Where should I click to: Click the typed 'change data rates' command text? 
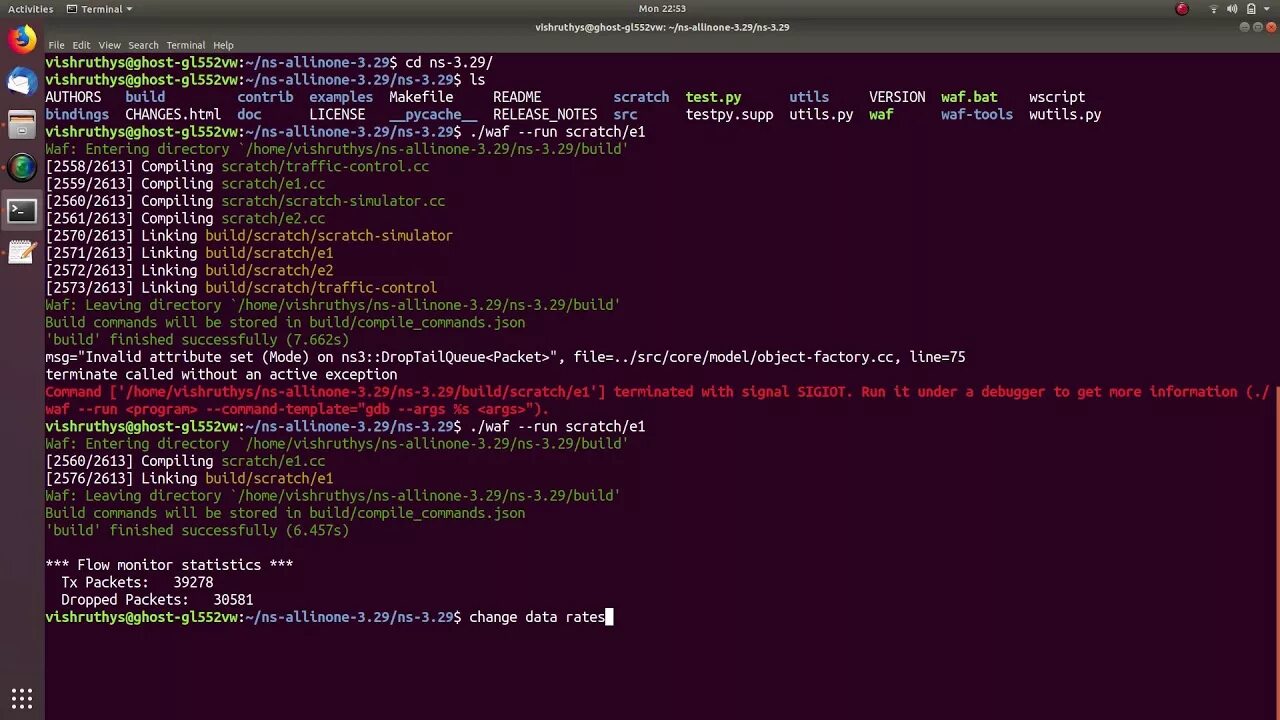[537, 617]
